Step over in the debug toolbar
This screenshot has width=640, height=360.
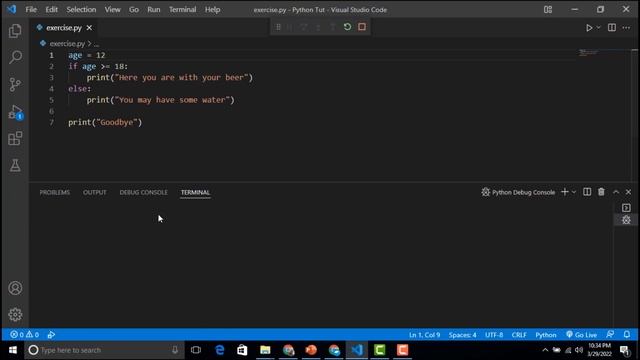click(x=304, y=27)
